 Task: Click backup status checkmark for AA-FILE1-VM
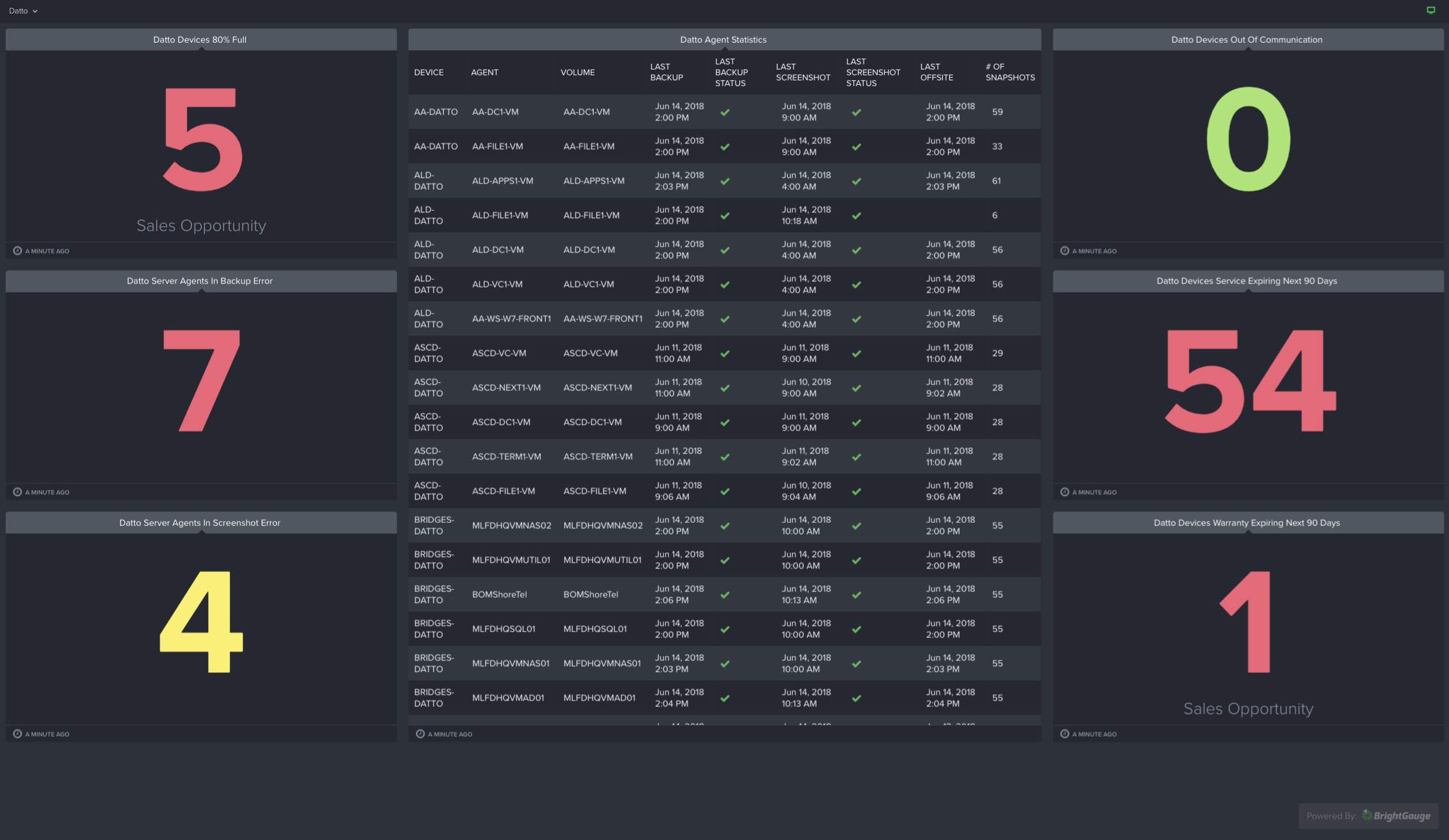point(725,147)
